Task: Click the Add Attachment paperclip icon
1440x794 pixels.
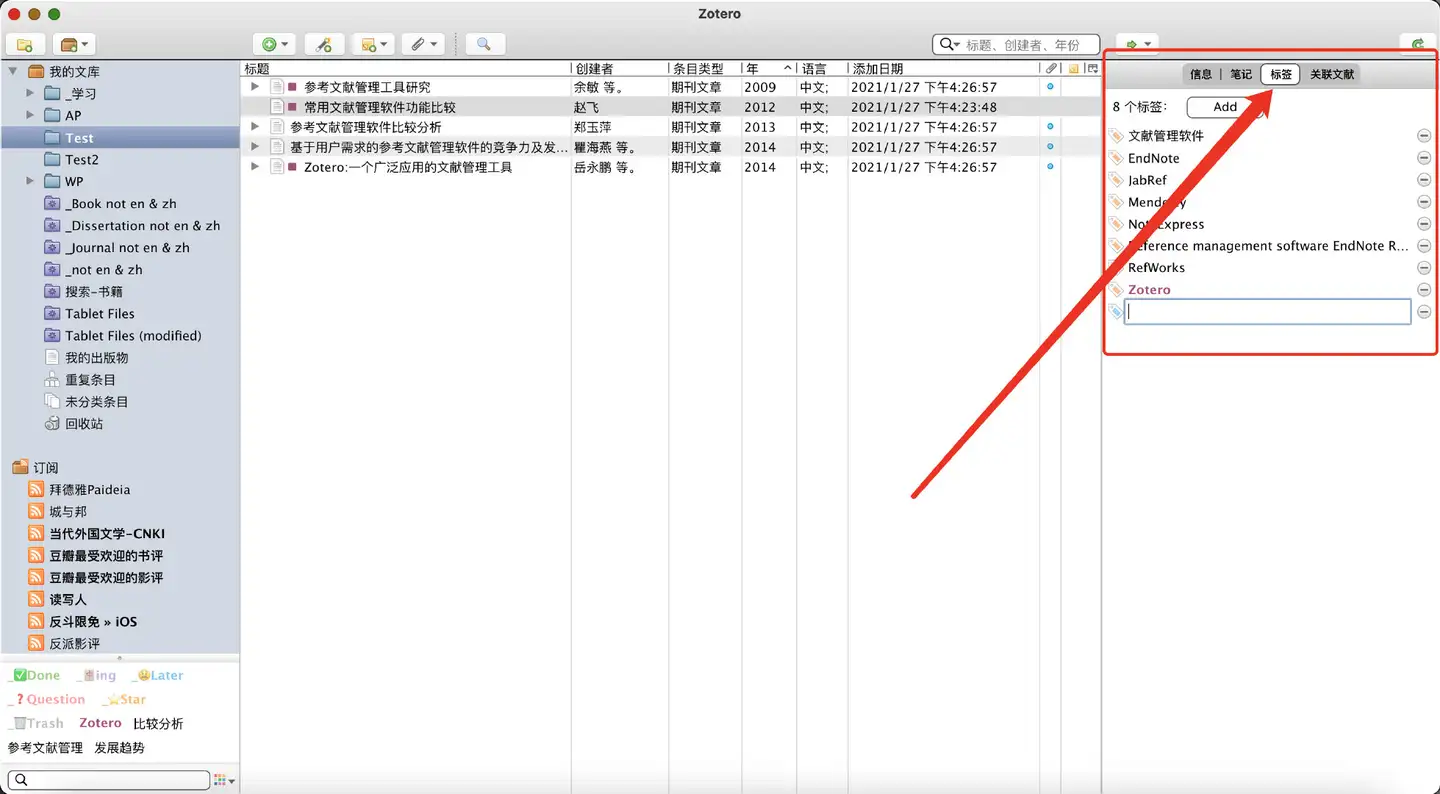Action: [423, 44]
